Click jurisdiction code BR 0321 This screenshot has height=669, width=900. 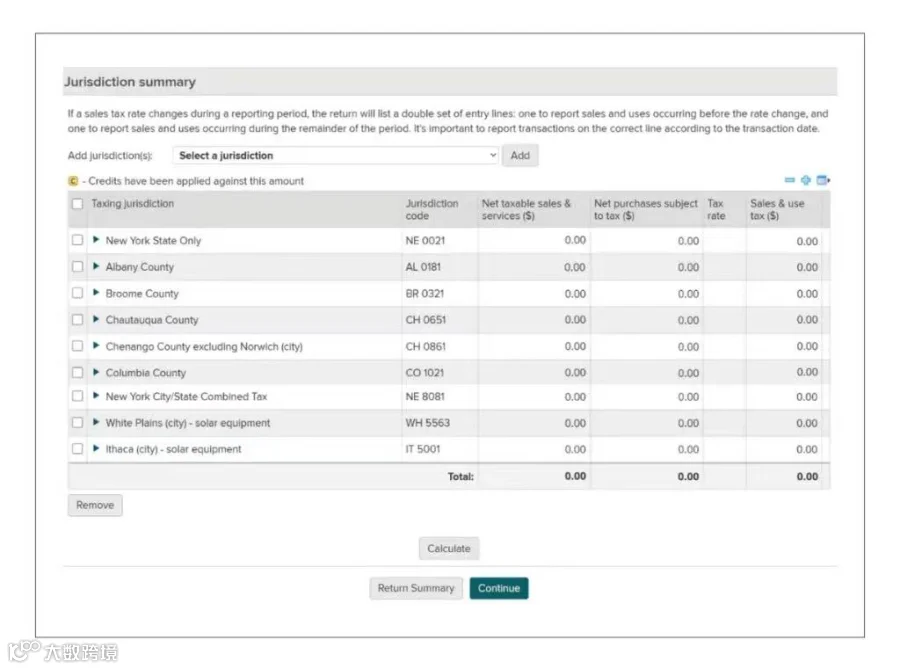(425, 293)
